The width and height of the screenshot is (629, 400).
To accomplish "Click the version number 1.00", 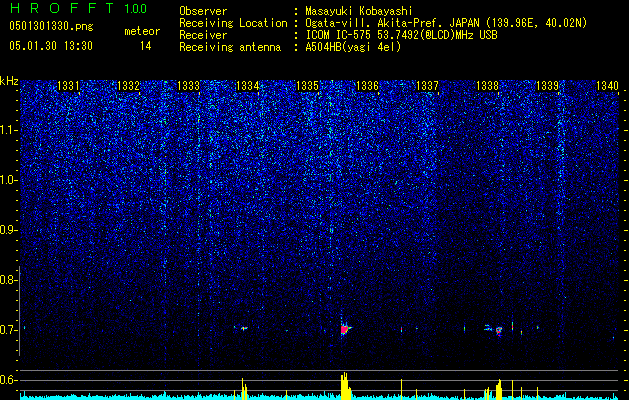I will pyautogui.click(x=136, y=8).
